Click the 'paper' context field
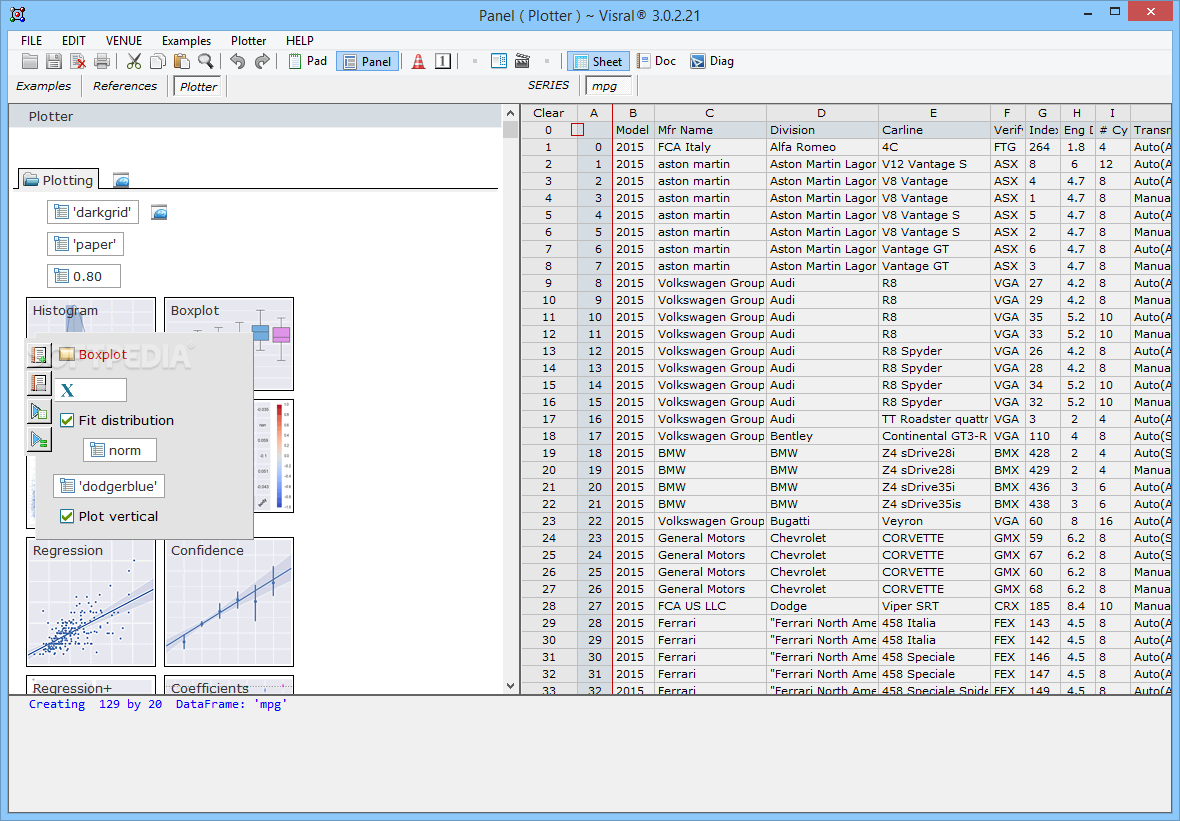 tap(85, 245)
